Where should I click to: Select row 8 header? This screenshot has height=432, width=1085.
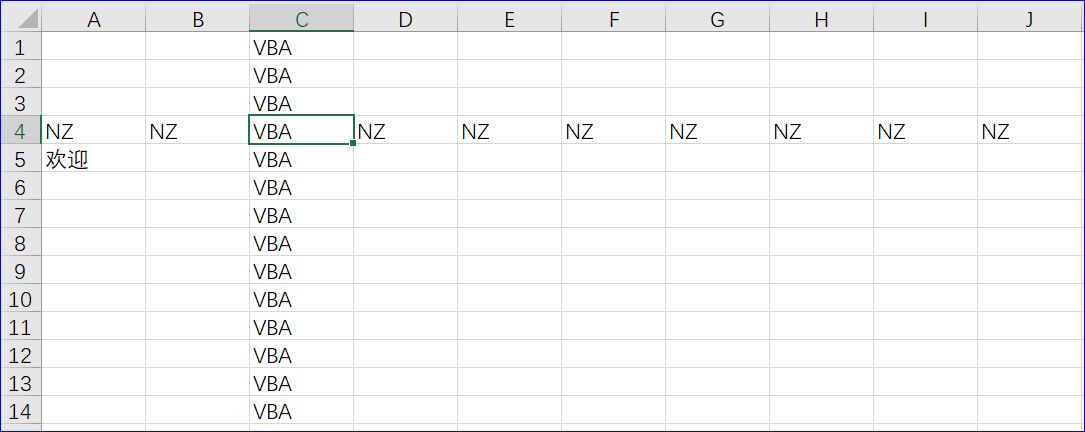click(21, 242)
